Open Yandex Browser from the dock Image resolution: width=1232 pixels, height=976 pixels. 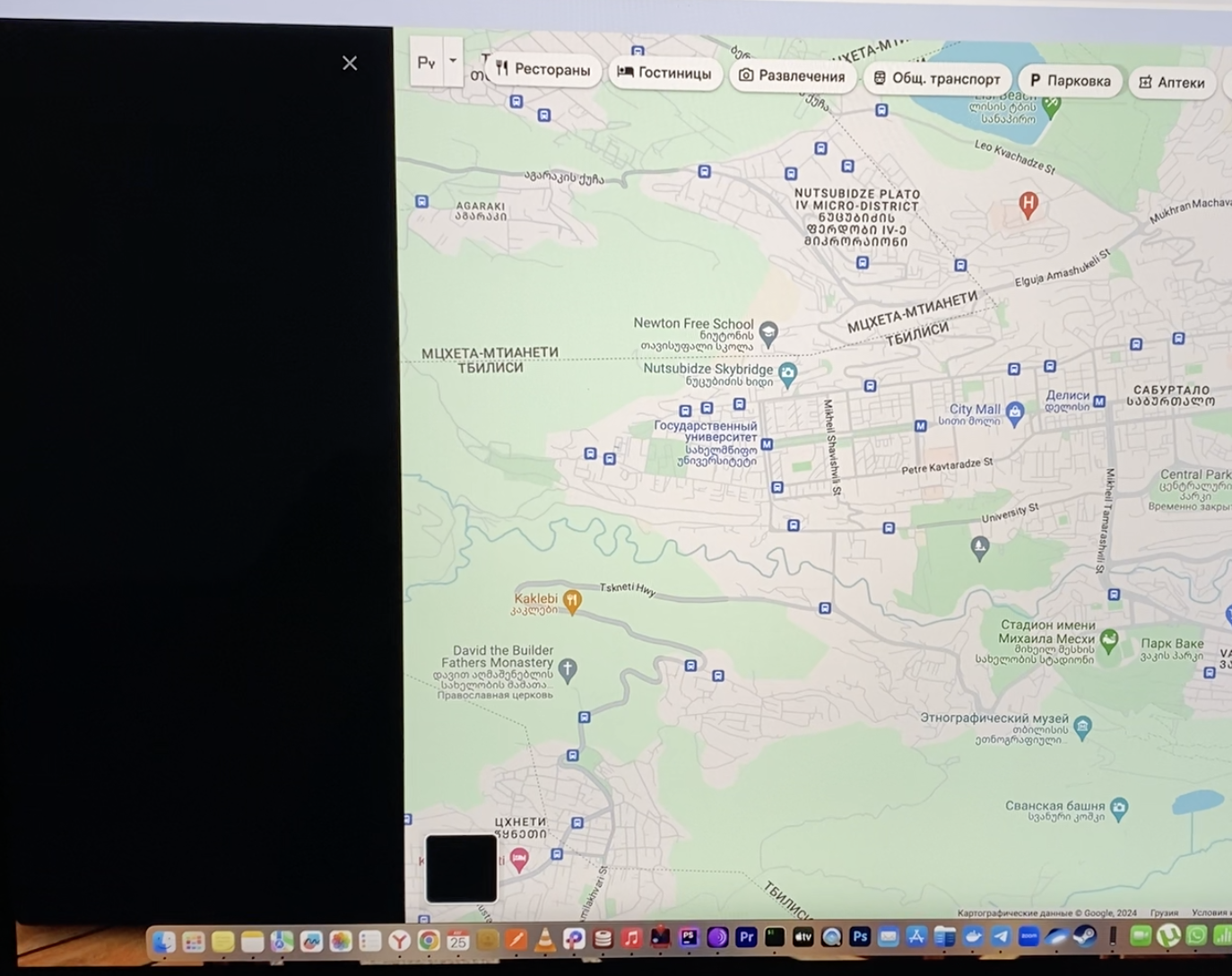click(x=399, y=940)
